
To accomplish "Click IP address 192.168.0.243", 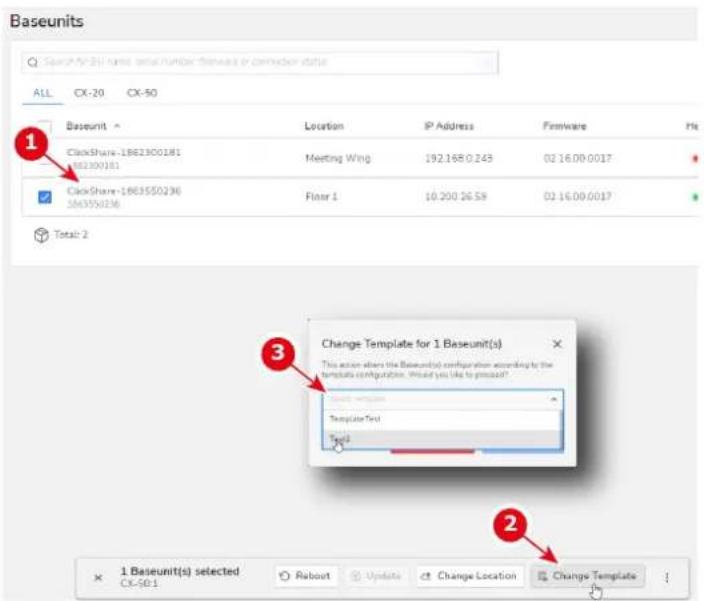I will click(458, 158).
